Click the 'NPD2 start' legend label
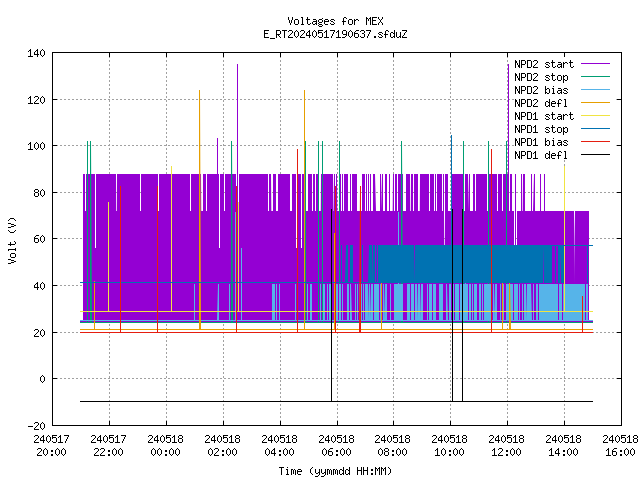 click(544, 64)
